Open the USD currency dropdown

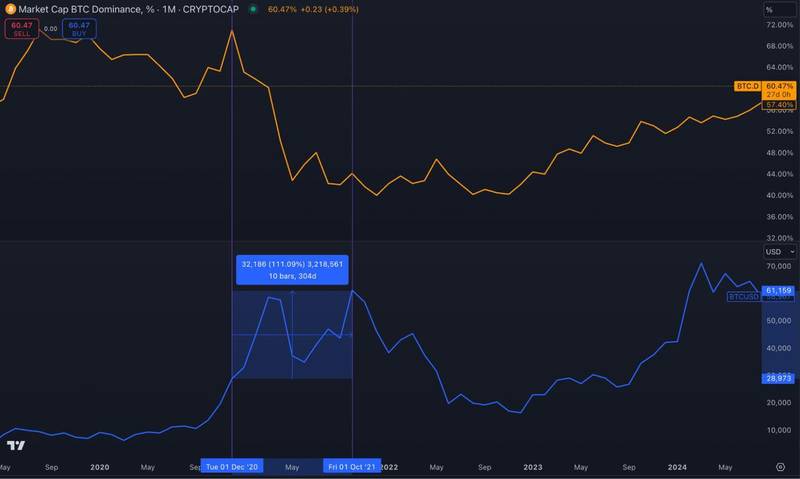(780, 251)
